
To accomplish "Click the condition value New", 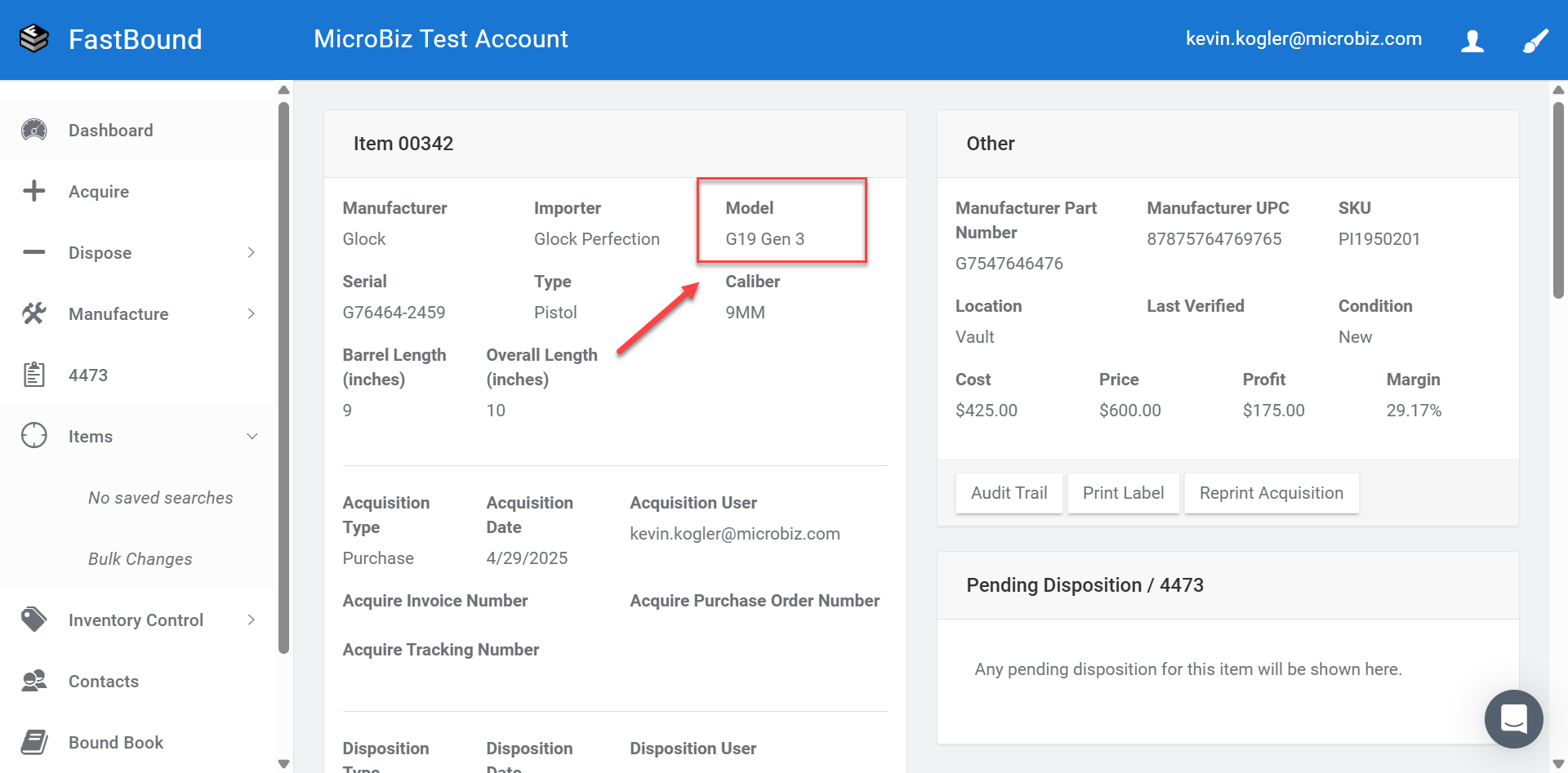I will pos(1355,337).
